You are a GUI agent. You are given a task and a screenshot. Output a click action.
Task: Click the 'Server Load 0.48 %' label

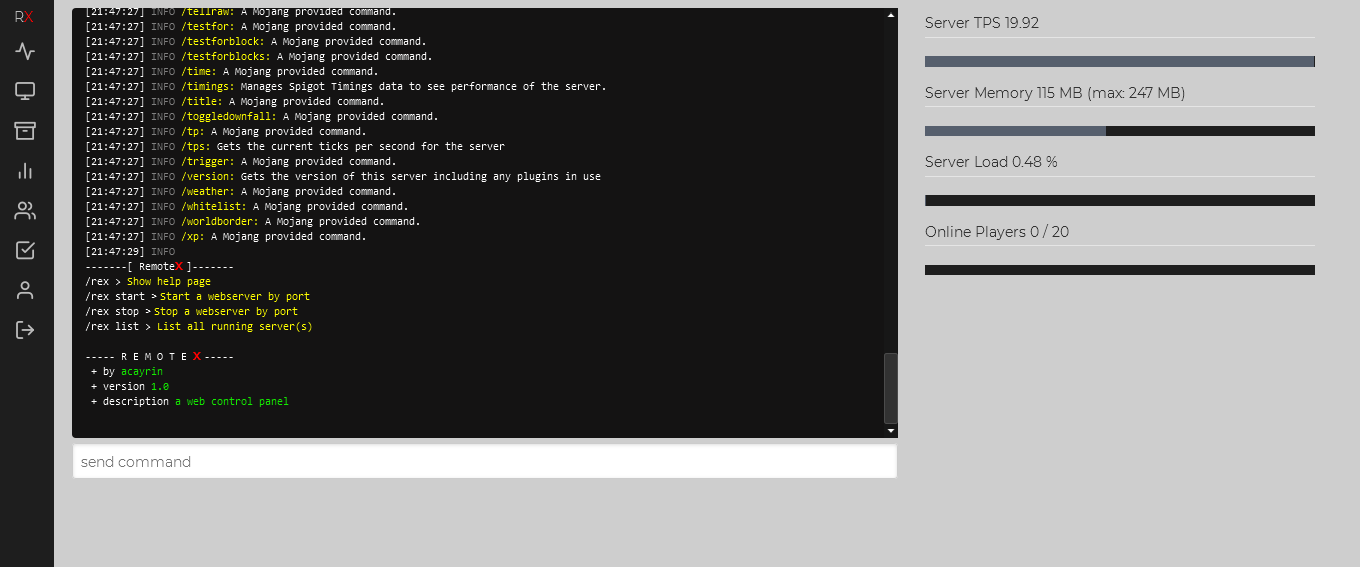[x=991, y=162]
